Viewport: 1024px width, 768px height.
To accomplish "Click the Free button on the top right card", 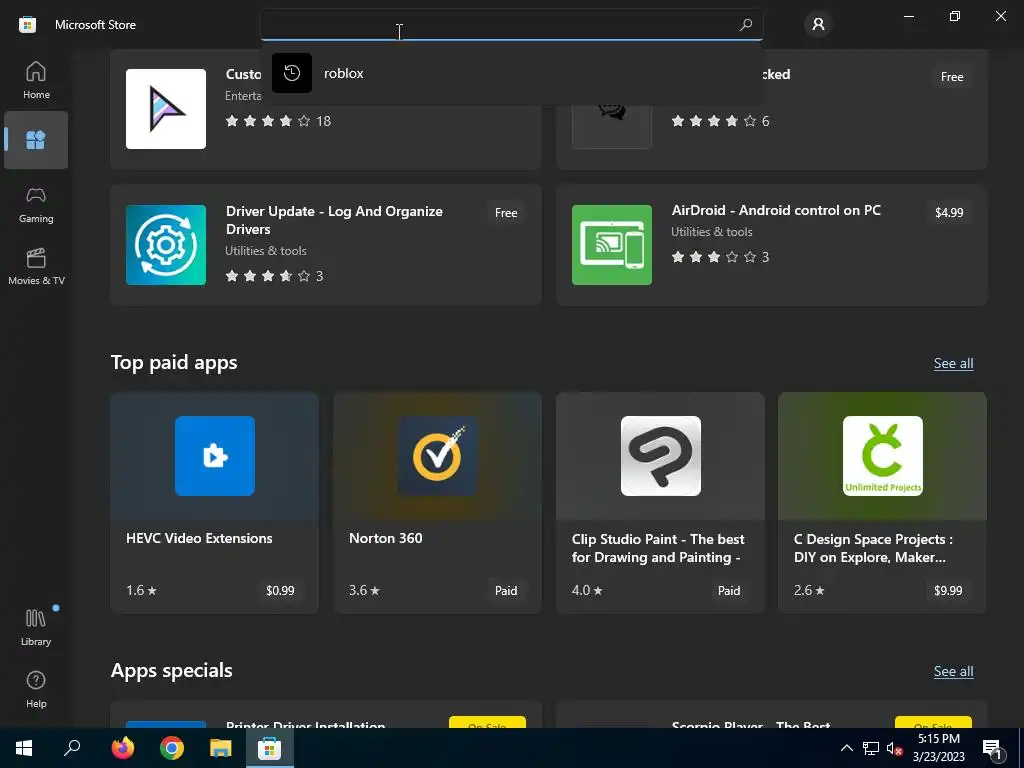I will [x=952, y=77].
